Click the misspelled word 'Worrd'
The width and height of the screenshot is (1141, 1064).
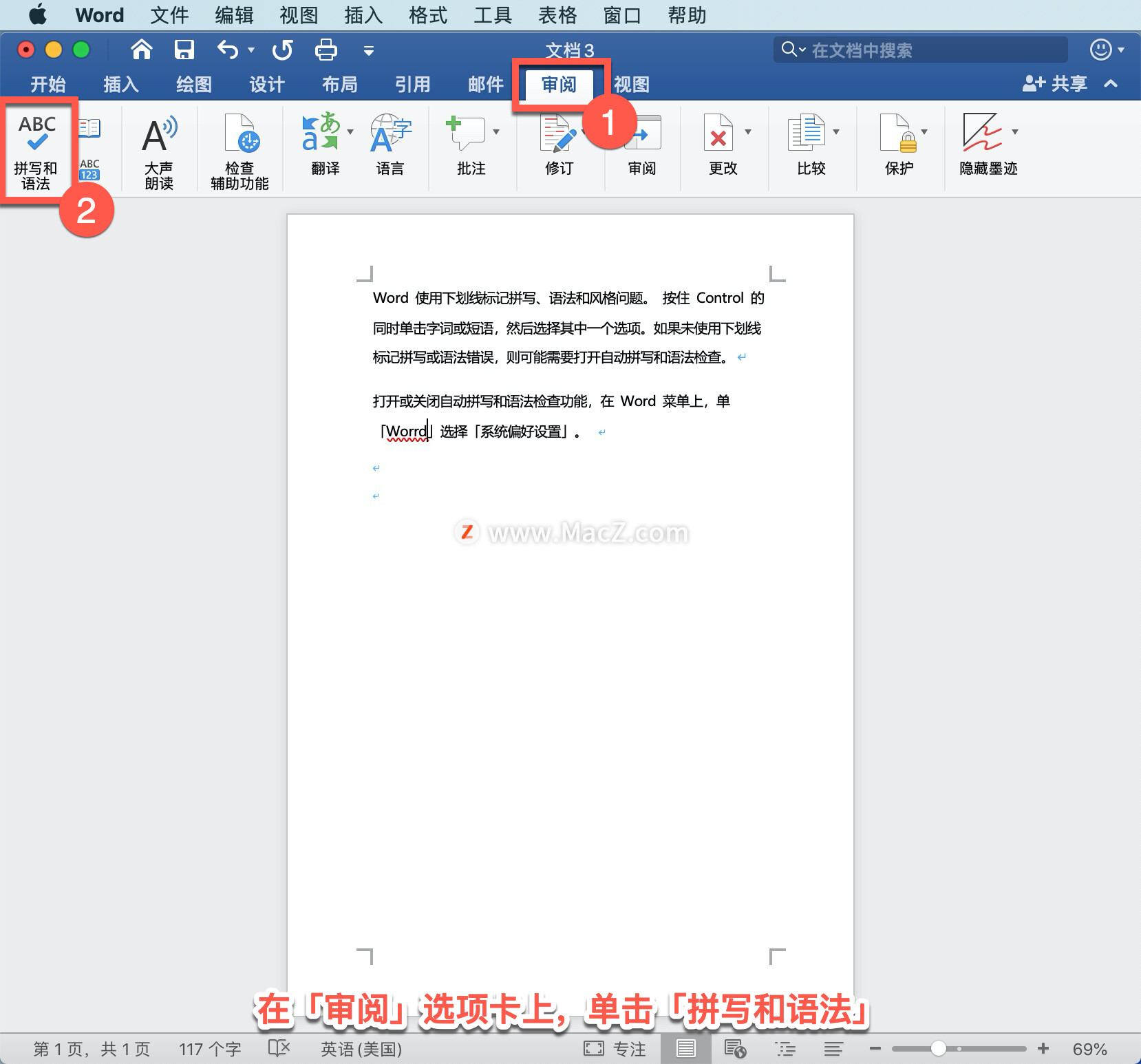[406, 432]
